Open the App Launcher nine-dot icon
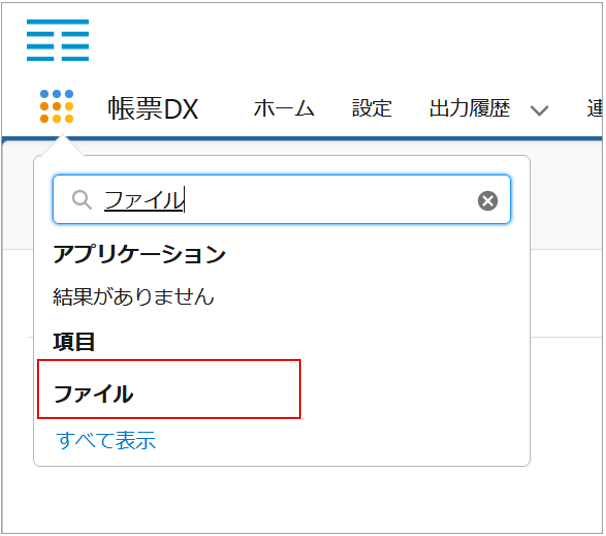The height and width of the screenshot is (536, 606). pyautogui.click(x=57, y=106)
